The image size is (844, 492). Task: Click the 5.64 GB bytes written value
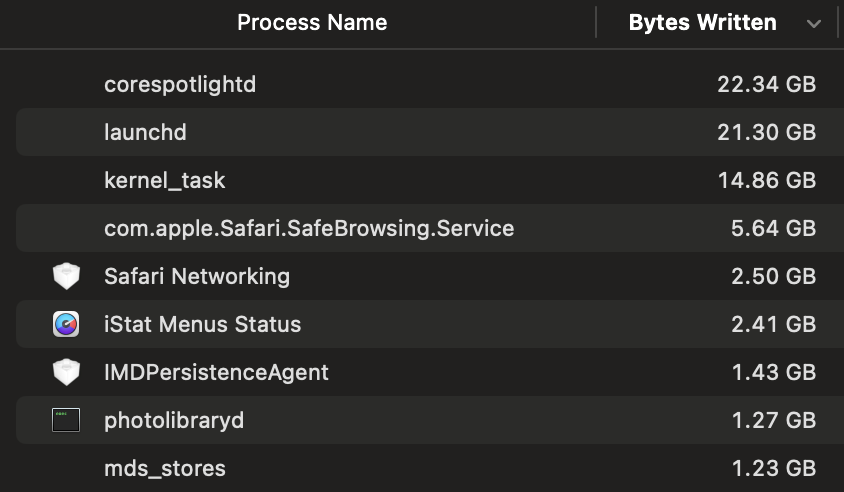[773, 228]
